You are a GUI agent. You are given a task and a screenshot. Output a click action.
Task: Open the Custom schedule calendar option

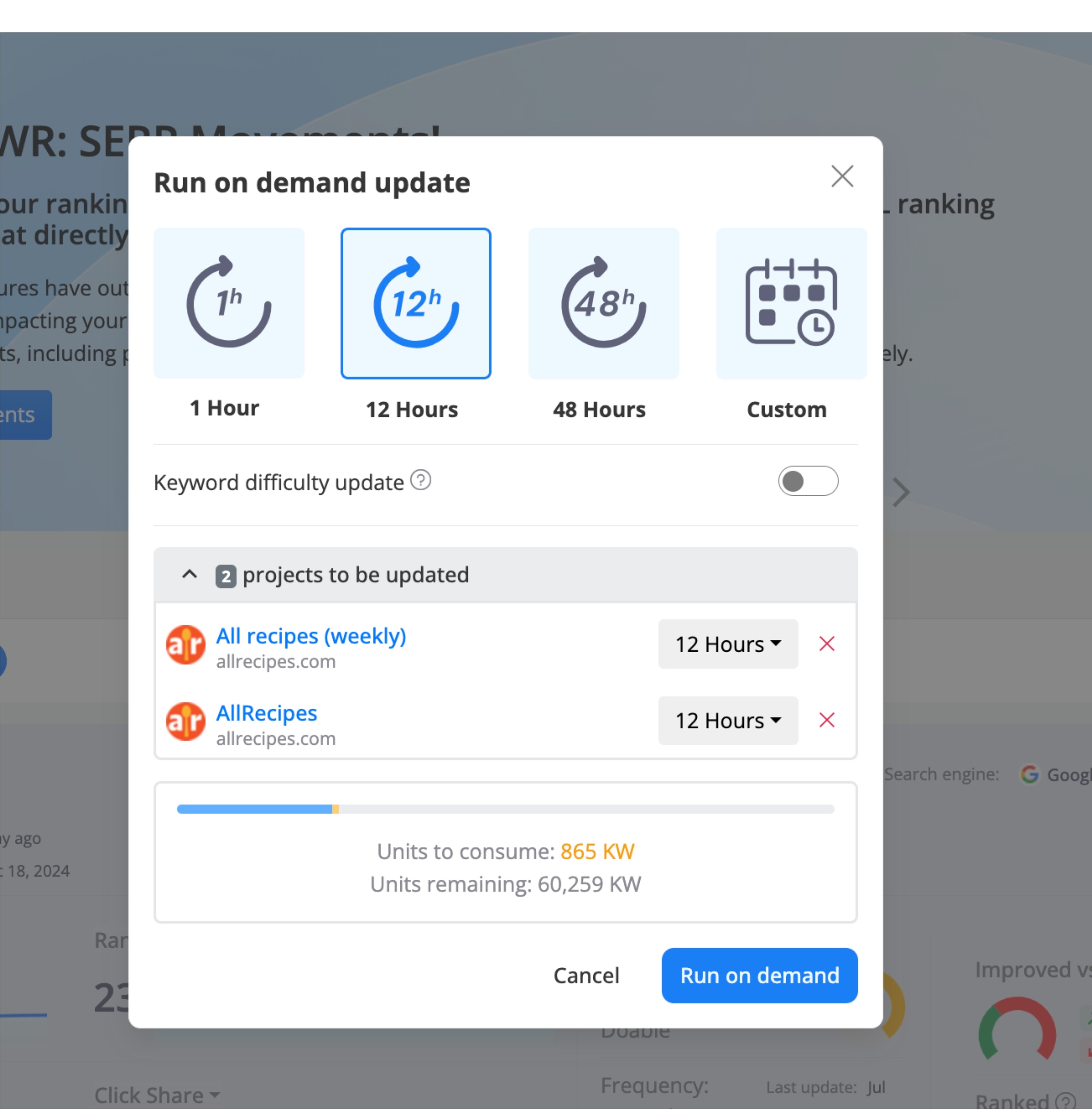(x=791, y=303)
